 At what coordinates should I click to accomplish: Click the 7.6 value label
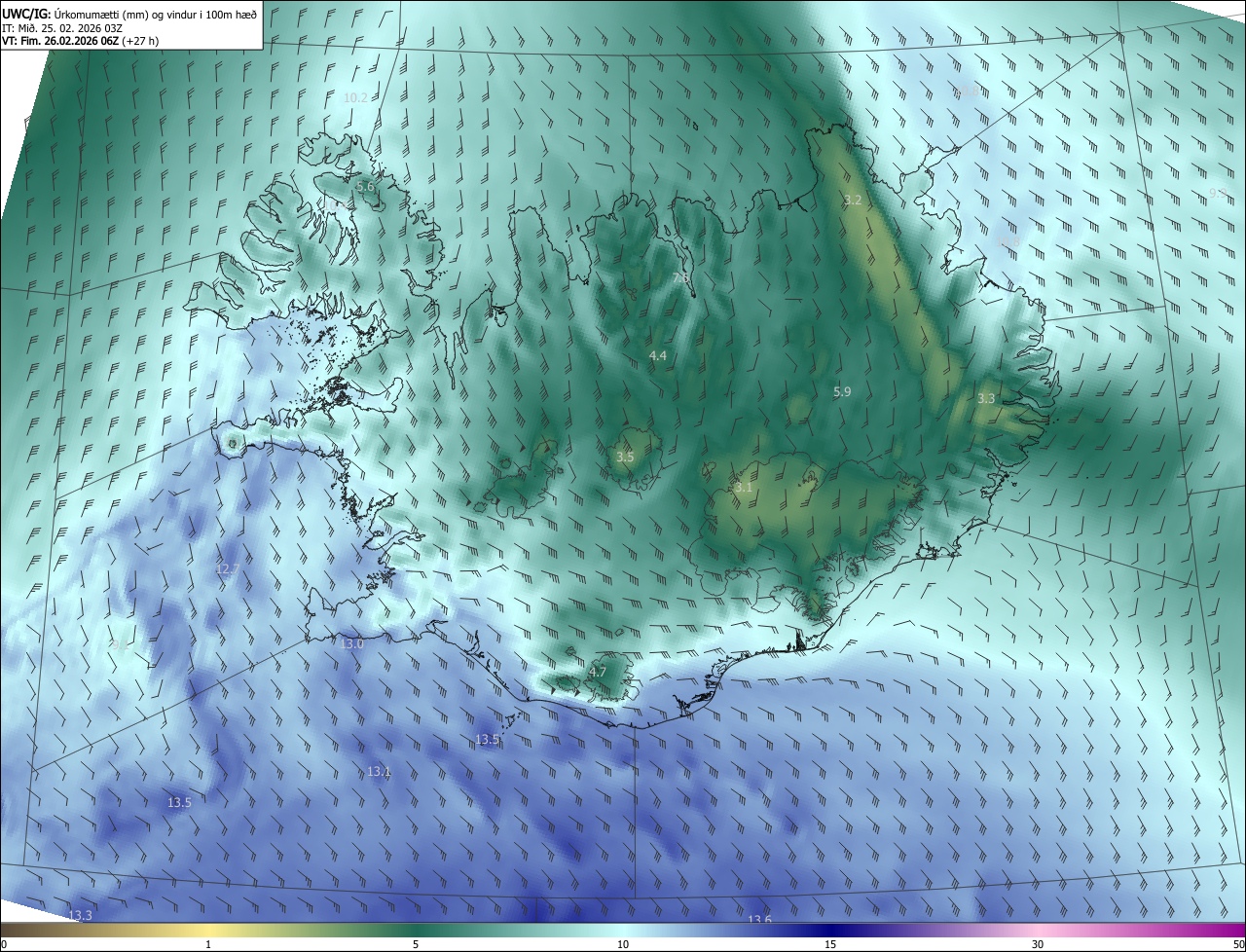(x=681, y=278)
